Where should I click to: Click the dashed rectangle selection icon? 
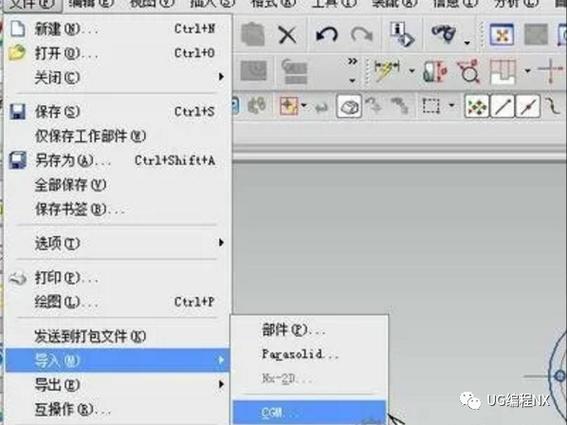(x=431, y=106)
